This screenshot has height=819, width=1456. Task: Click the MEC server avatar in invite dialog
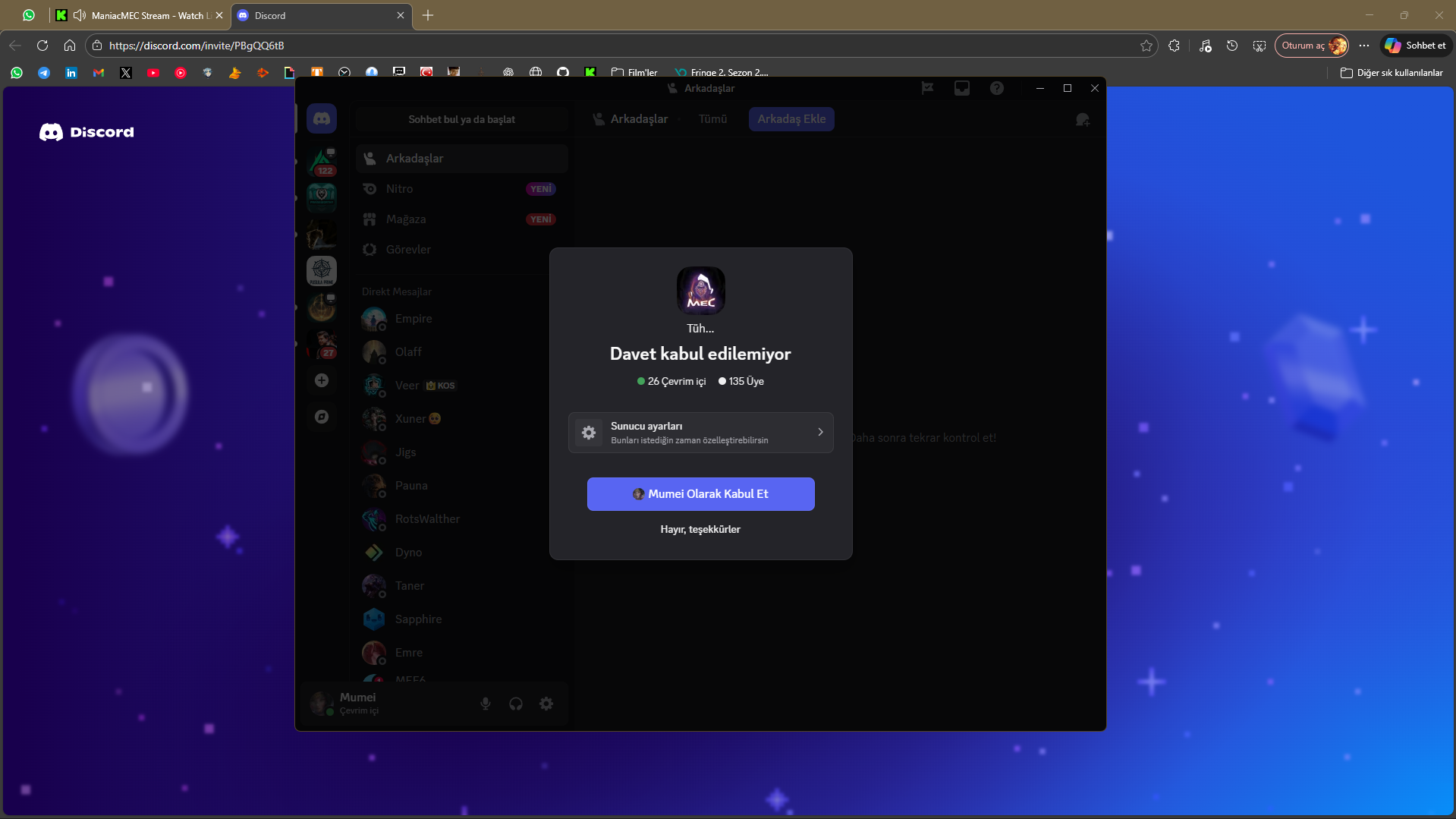pos(700,291)
